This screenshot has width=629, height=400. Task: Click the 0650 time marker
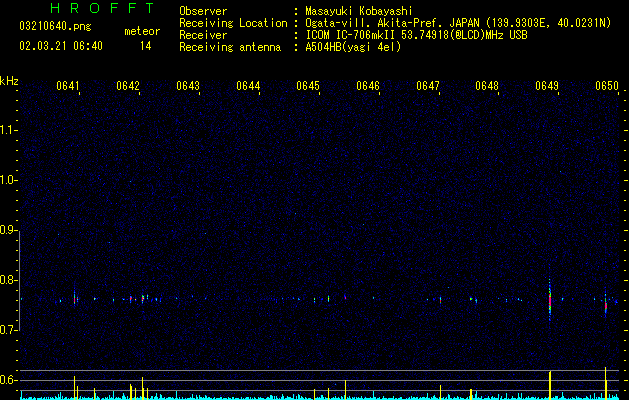[x=607, y=86]
